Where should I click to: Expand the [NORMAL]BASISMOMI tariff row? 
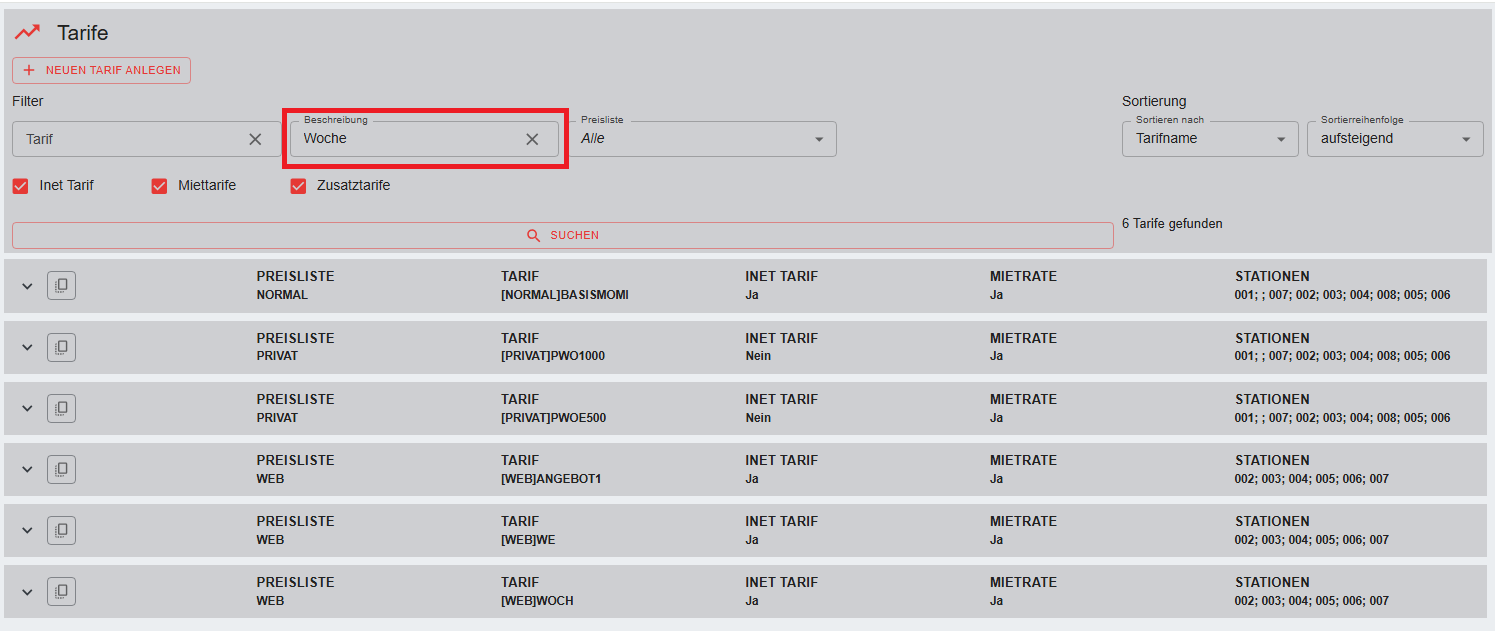click(27, 286)
